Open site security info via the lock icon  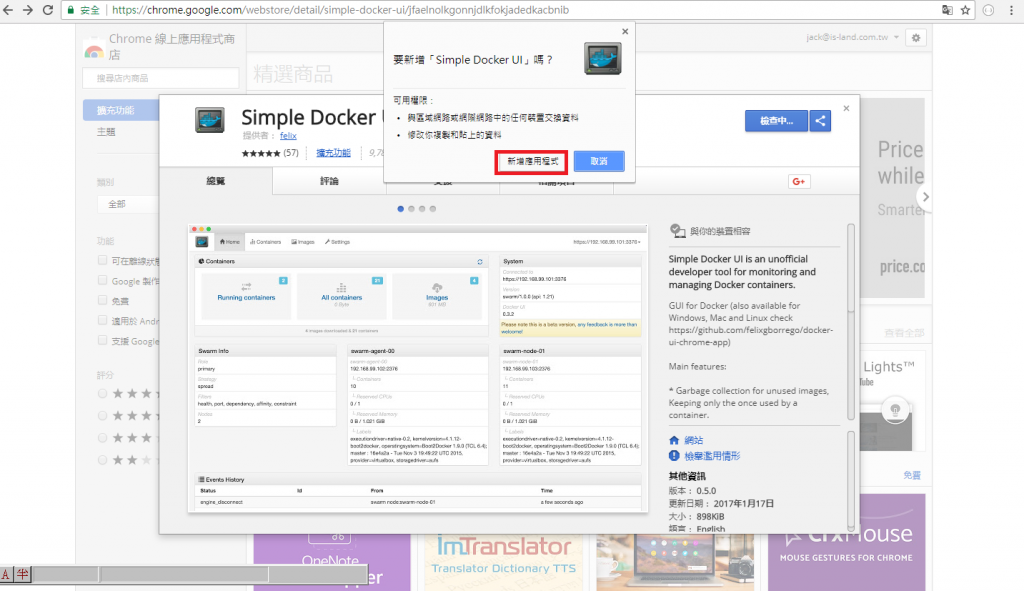coord(71,10)
